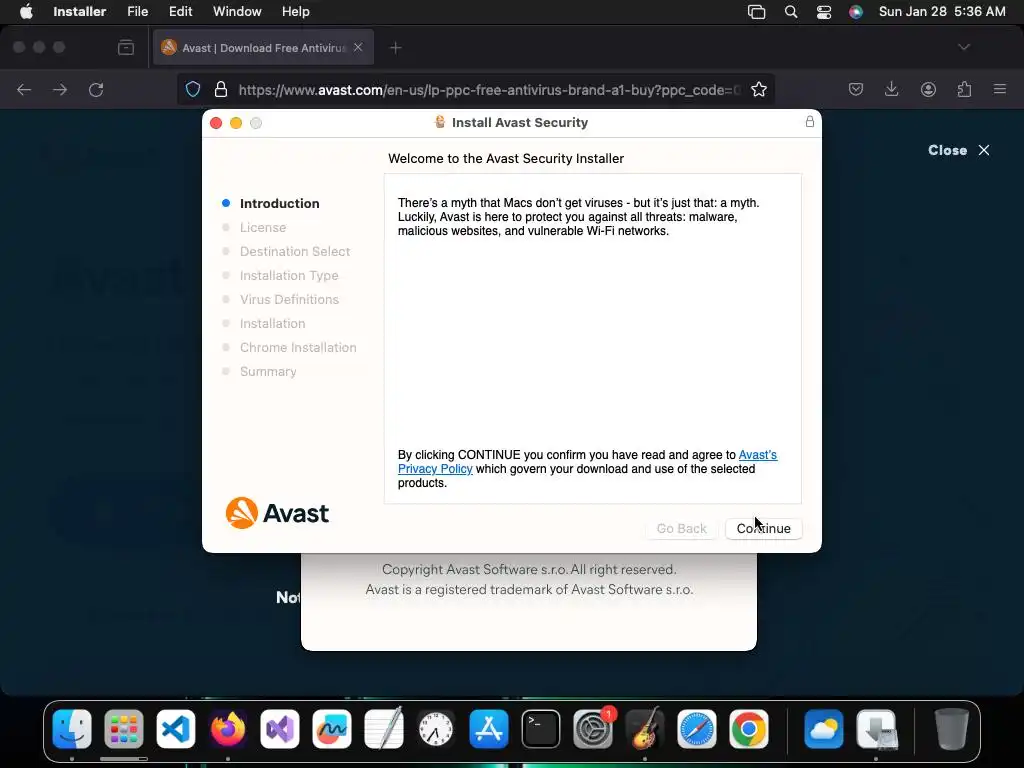Expand the list all tabs chevron
The width and height of the screenshot is (1024, 768).
964,47
